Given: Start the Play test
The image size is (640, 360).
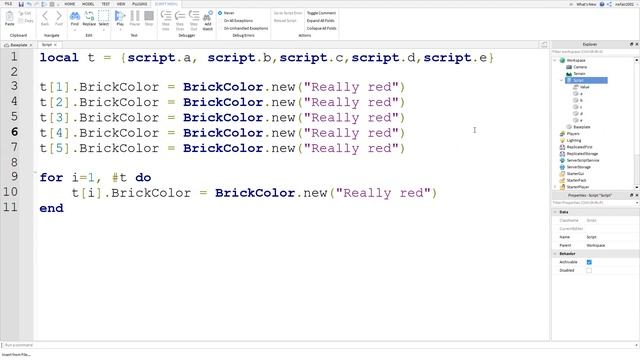Looking at the screenshot, I should (120, 17).
